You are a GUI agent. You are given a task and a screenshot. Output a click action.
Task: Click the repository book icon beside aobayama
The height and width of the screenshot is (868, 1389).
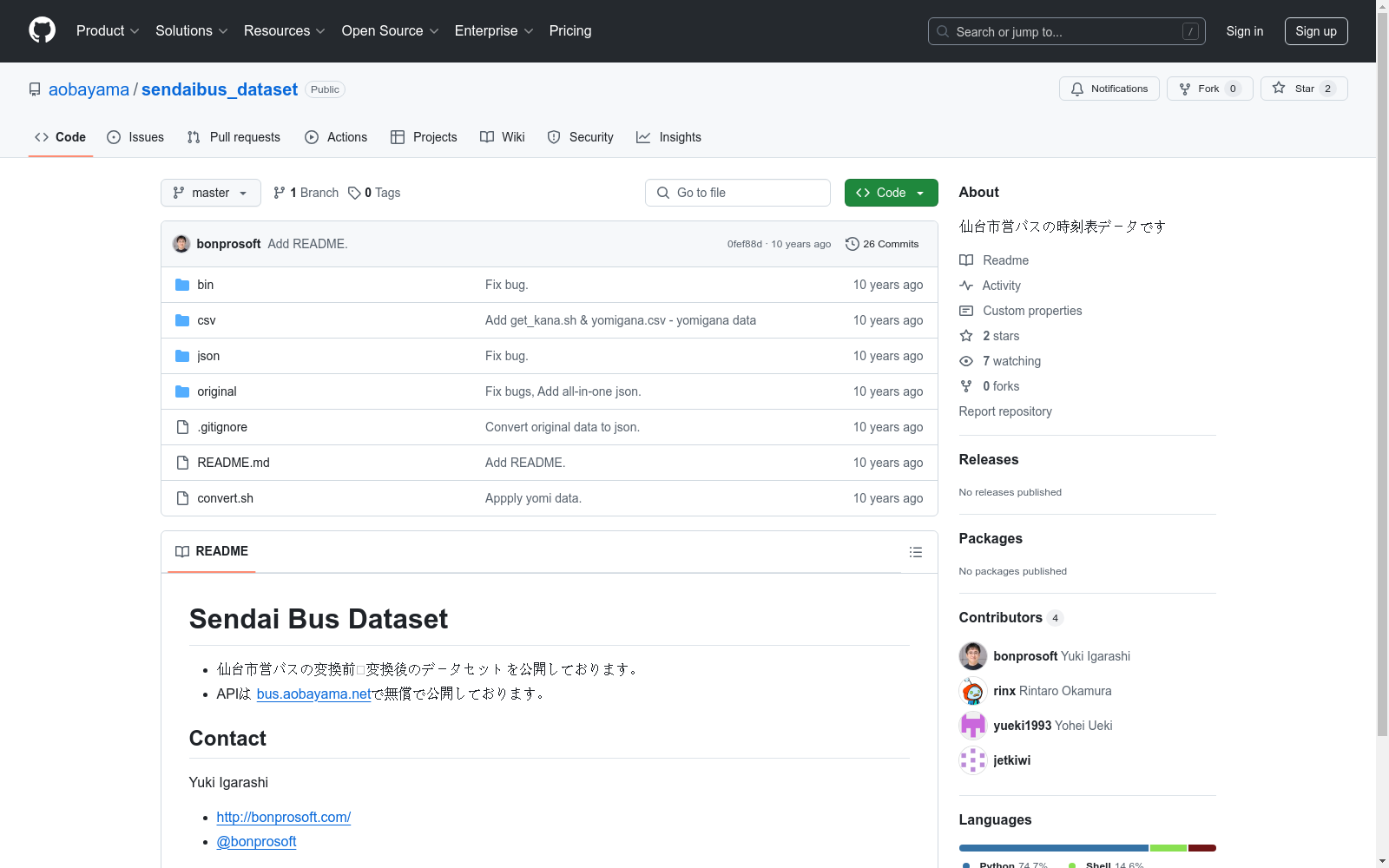pos(35,89)
